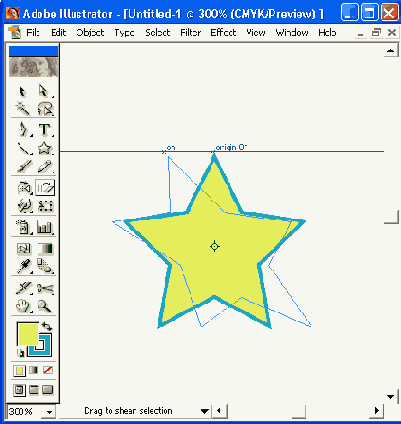Screen dimensions: 401x424
Task: Activate the Scissors tool
Action: click(44, 288)
